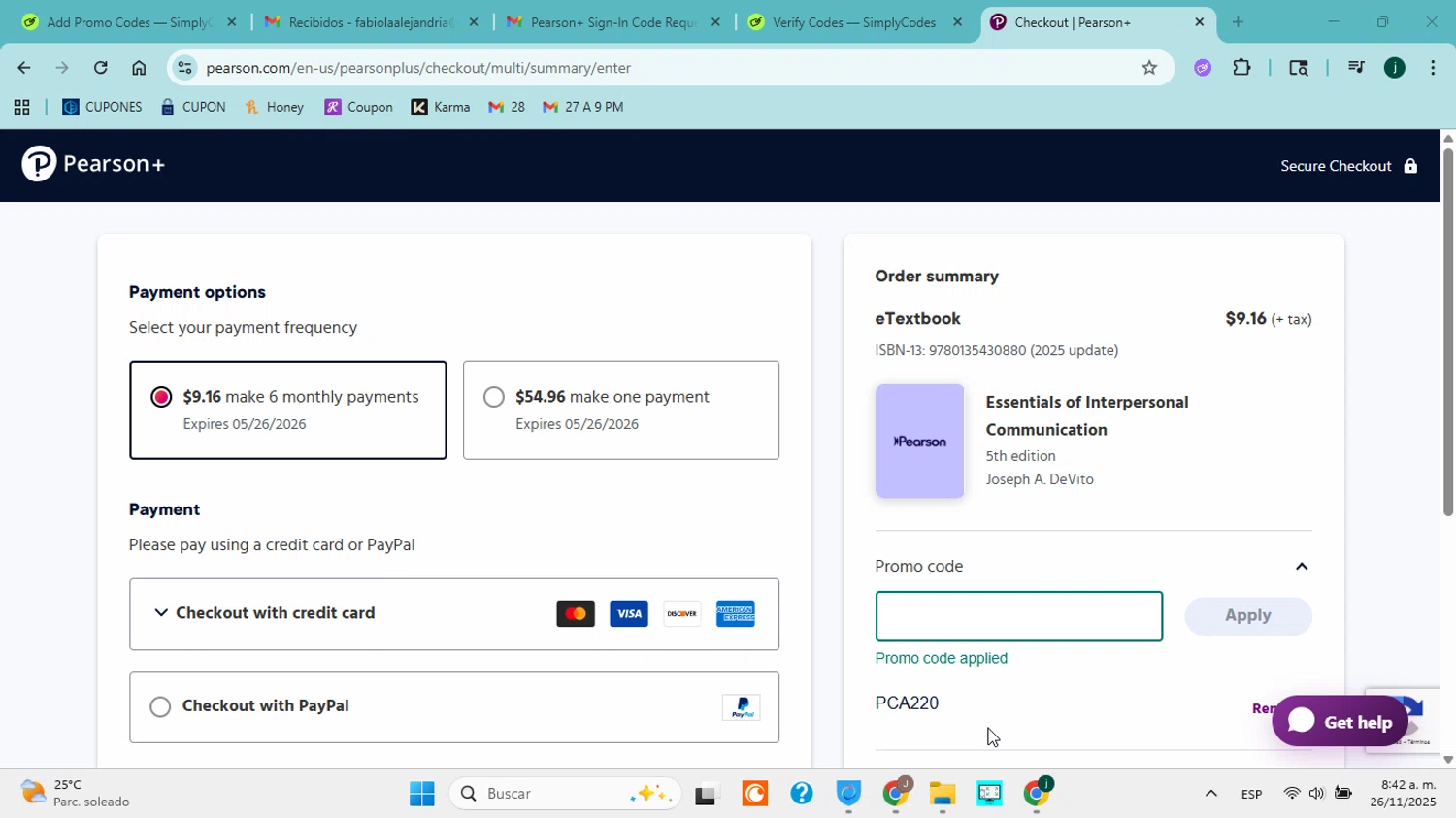The height and width of the screenshot is (818, 1456).
Task: Open the 28 Gmail bookmark
Action: [x=507, y=108]
